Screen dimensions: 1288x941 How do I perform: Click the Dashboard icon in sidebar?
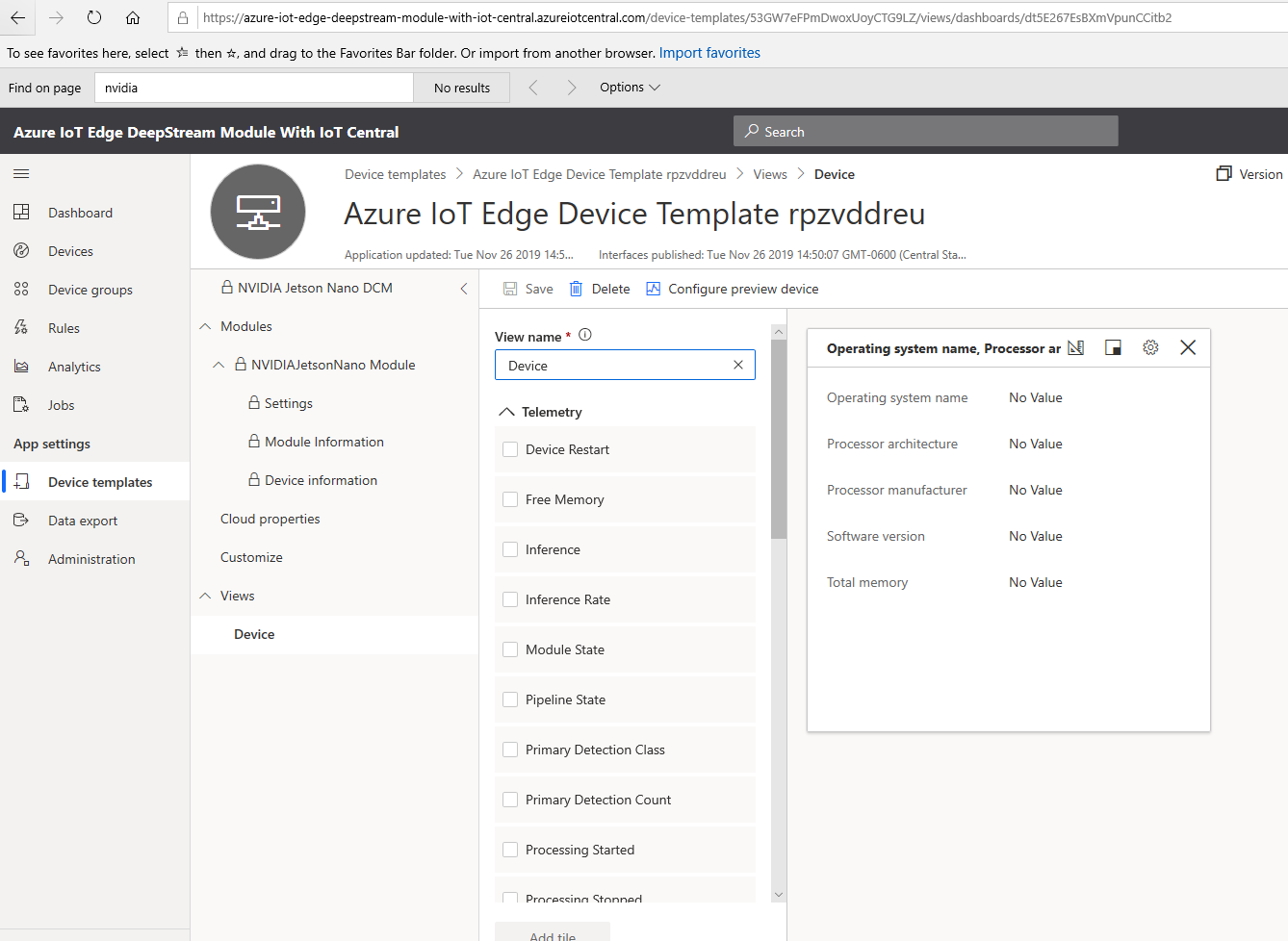[21, 213]
